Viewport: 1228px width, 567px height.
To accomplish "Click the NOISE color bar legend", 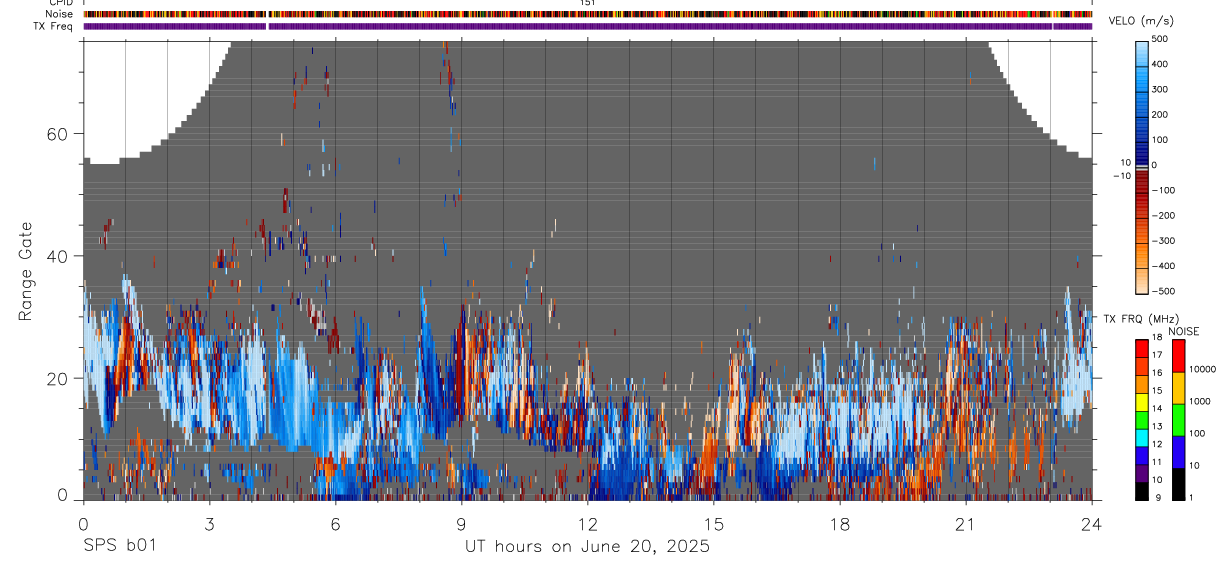I will (x=1178, y=419).
